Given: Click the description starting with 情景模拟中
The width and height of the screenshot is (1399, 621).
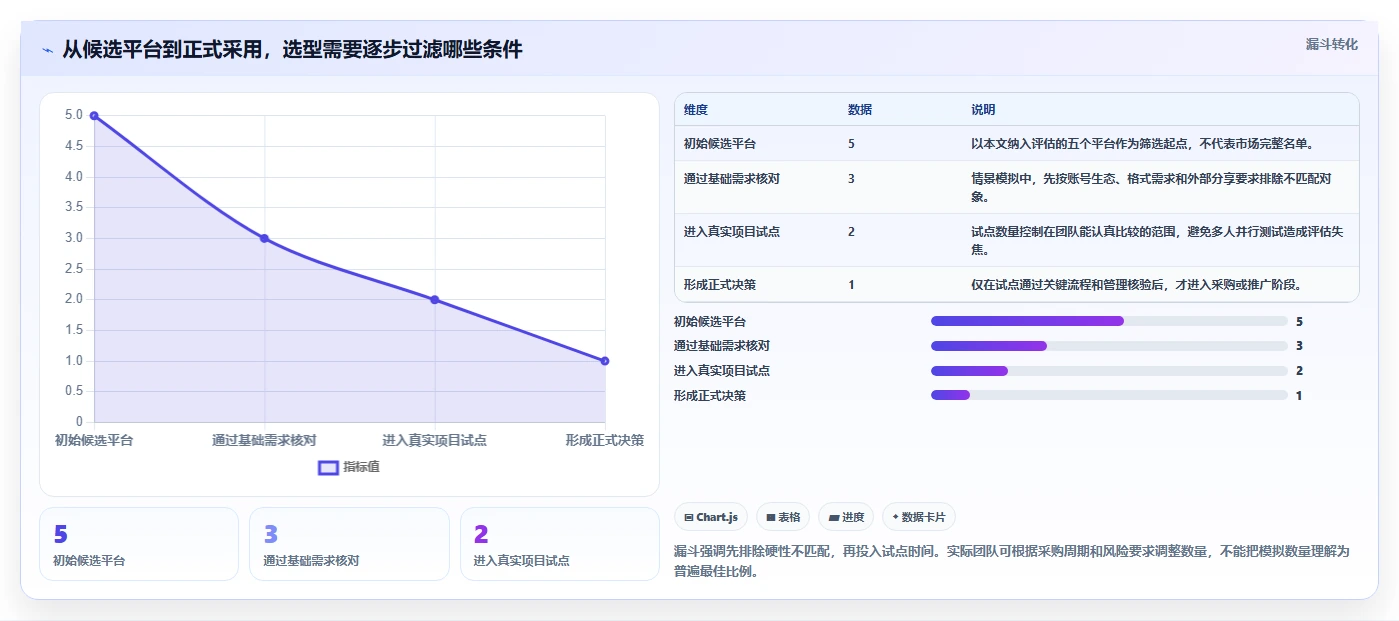Looking at the screenshot, I should [x=1151, y=188].
